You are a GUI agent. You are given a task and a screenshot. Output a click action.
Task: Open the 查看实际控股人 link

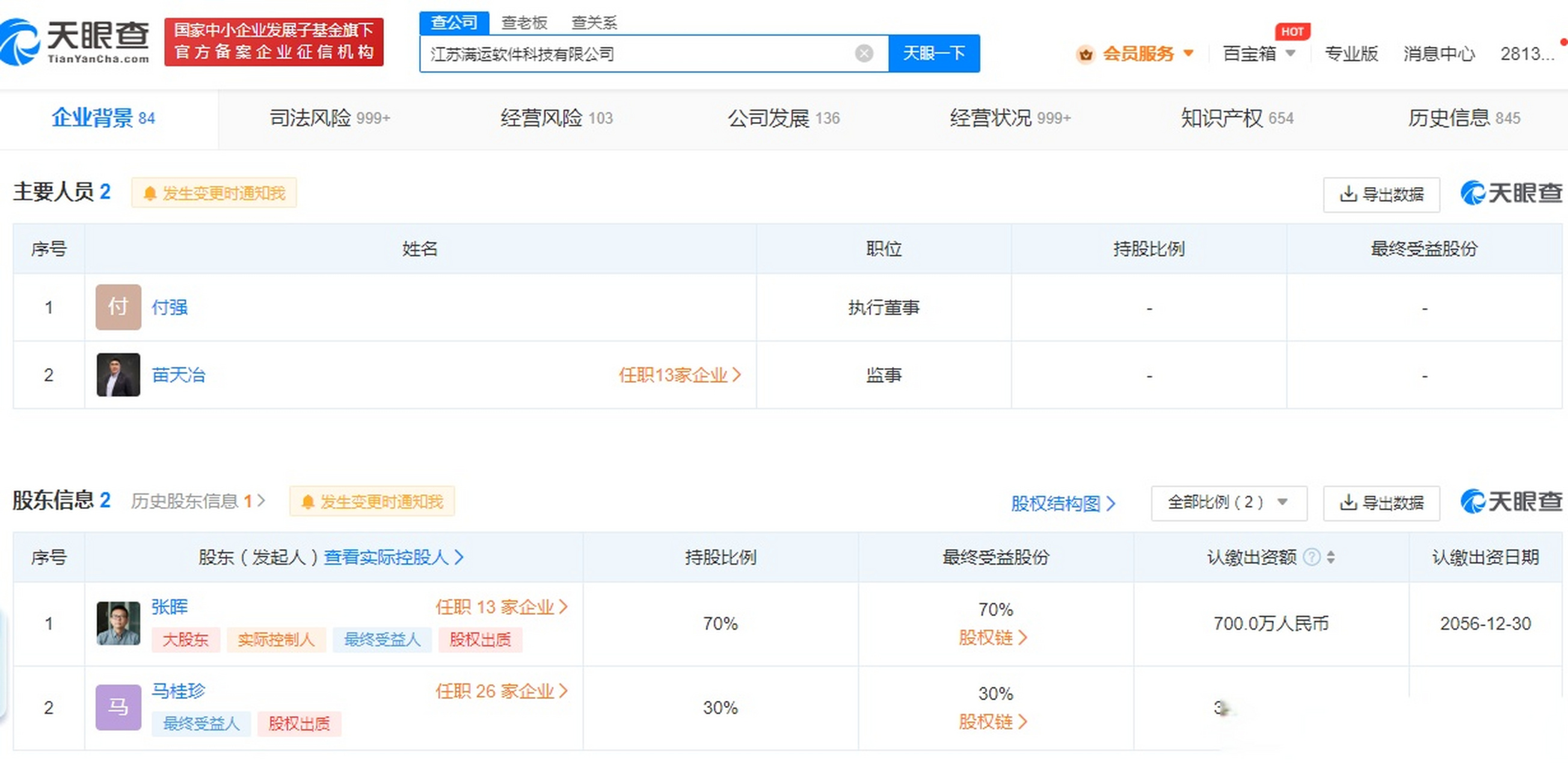tap(393, 557)
